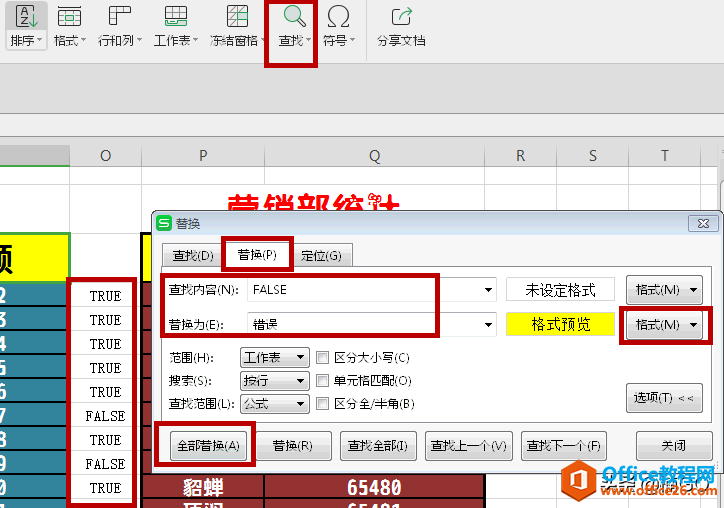Click the green S logo in dialog title
This screenshot has height=508, width=724.
(x=163, y=223)
